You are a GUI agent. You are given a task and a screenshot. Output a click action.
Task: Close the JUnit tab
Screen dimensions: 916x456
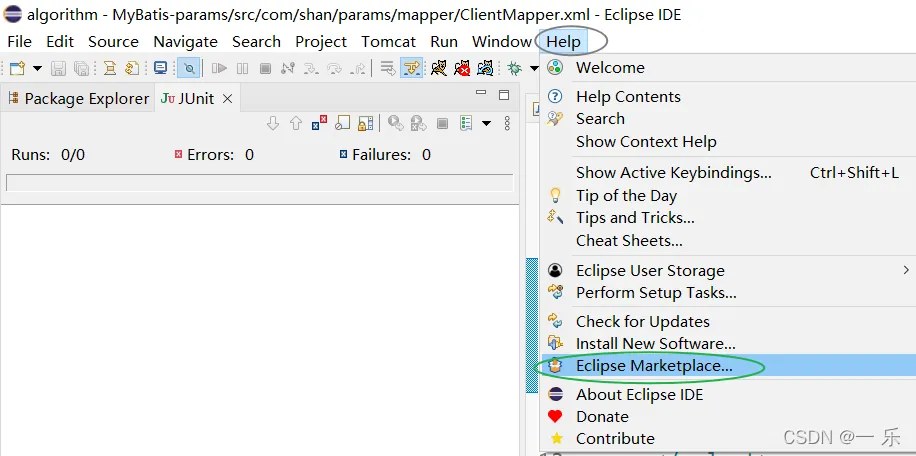pyautogui.click(x=228, y=99)
